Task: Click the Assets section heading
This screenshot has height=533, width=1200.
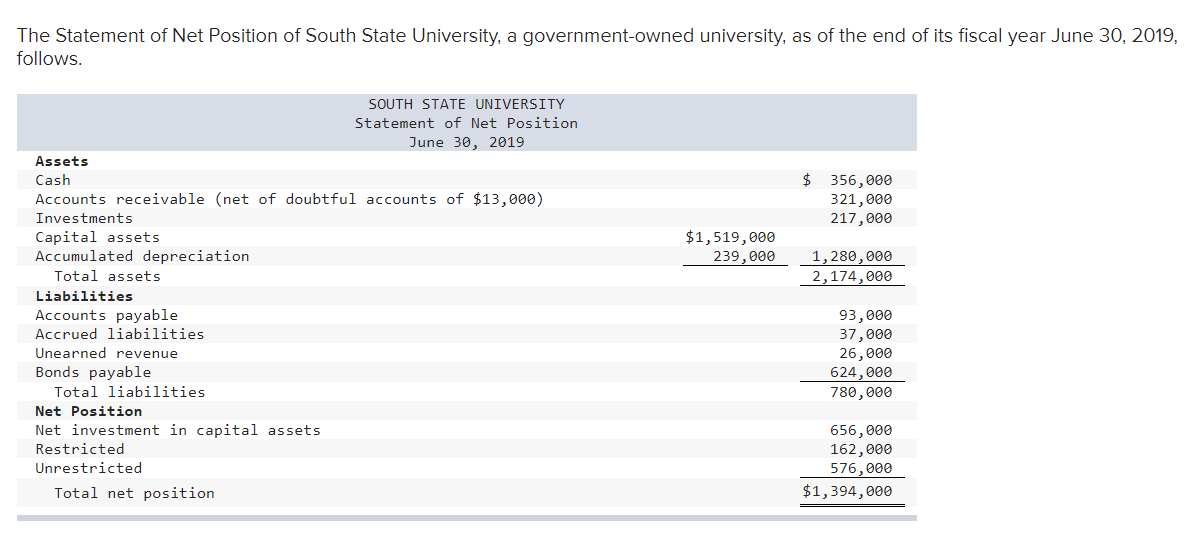Action: pos(62,161)
